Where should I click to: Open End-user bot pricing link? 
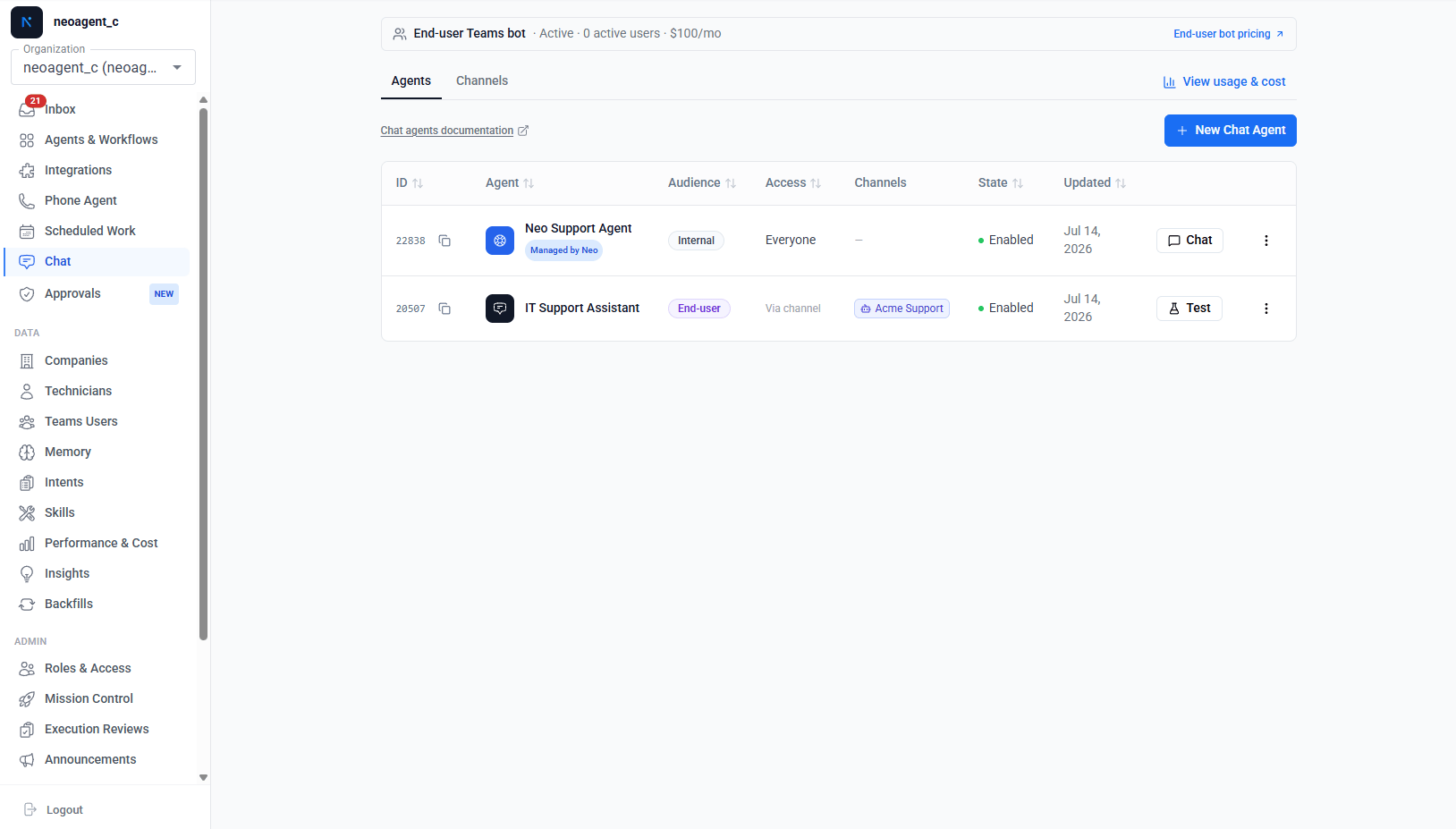click(x=1229, y=34)
